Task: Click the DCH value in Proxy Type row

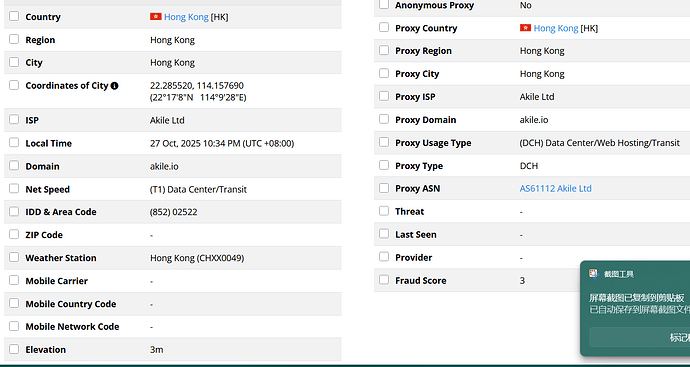Action: click(529, 166)
